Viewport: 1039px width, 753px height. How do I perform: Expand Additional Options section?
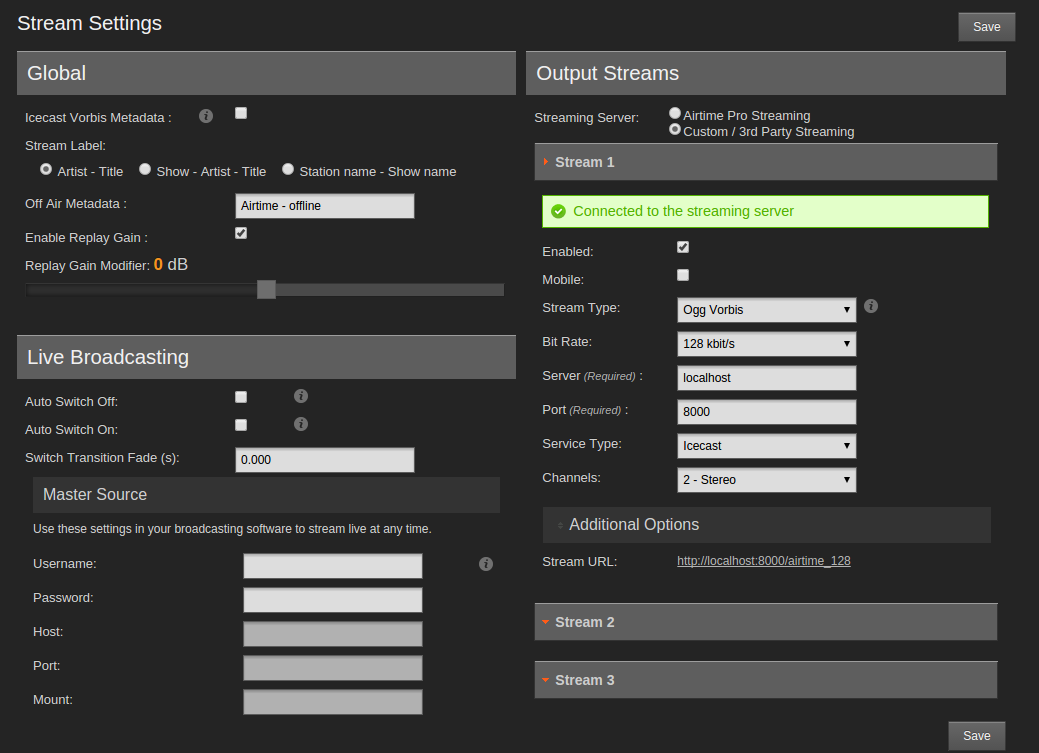pos(767,525)
